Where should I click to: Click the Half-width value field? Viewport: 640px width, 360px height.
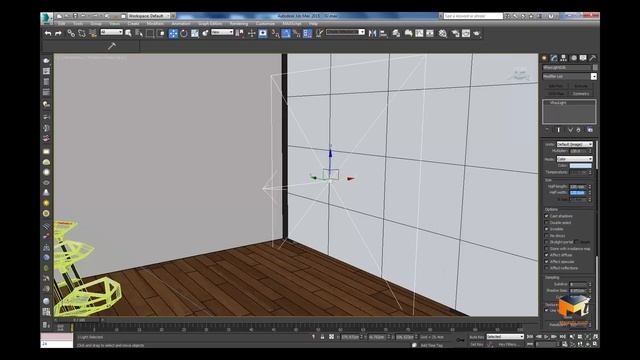pyautogui.click(x=578, y=193)
